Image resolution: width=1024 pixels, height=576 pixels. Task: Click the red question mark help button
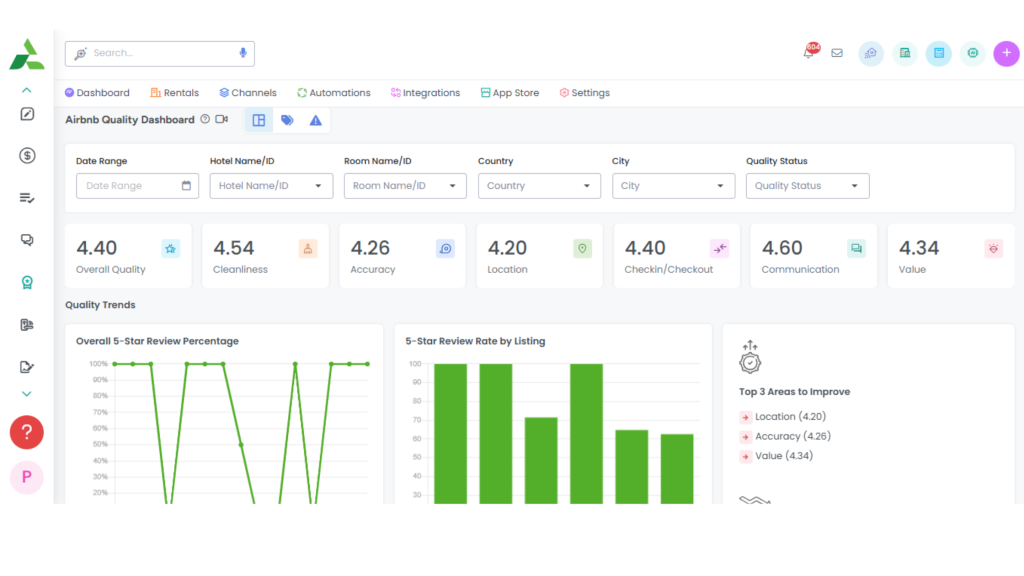point(27,432)
